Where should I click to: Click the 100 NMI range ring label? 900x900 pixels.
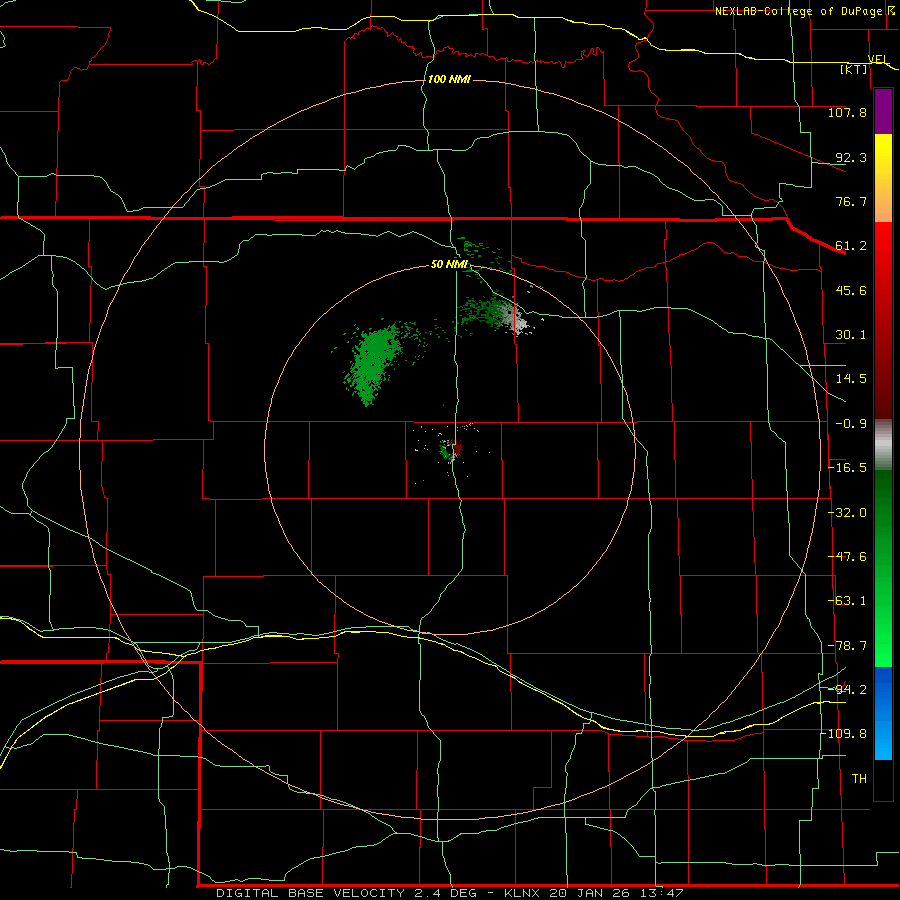coord(449,79)
